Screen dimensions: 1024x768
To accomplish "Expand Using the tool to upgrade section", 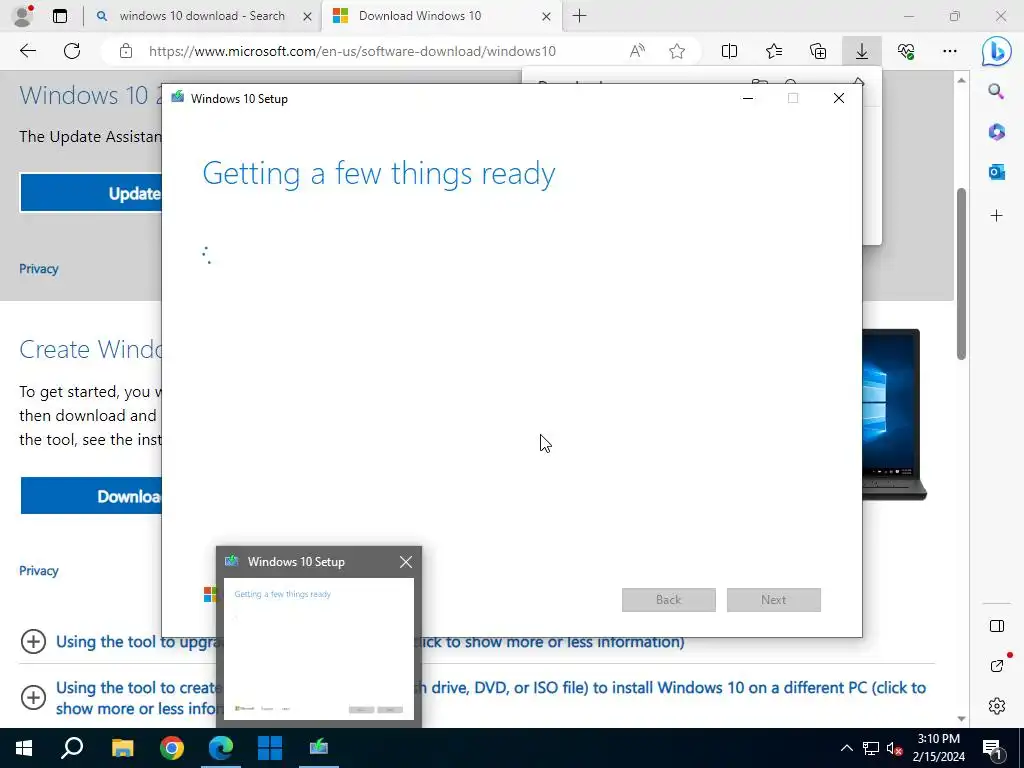I will 33,641.
